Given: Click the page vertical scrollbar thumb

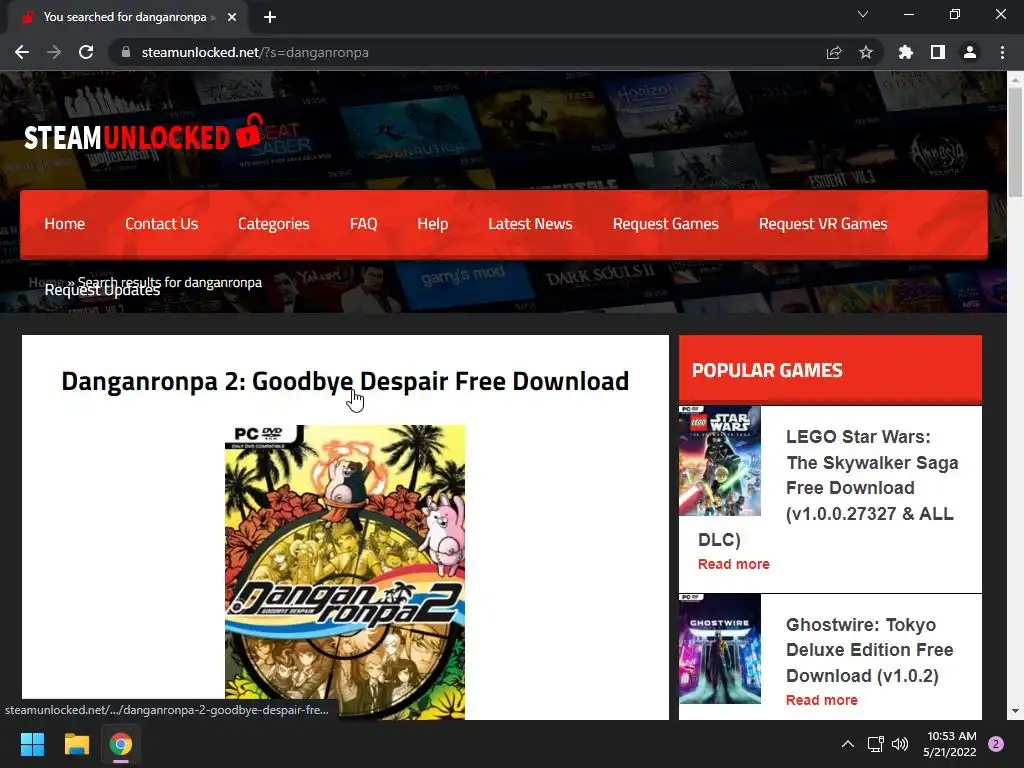Looking at the screenshot, I should [1015, 140].
